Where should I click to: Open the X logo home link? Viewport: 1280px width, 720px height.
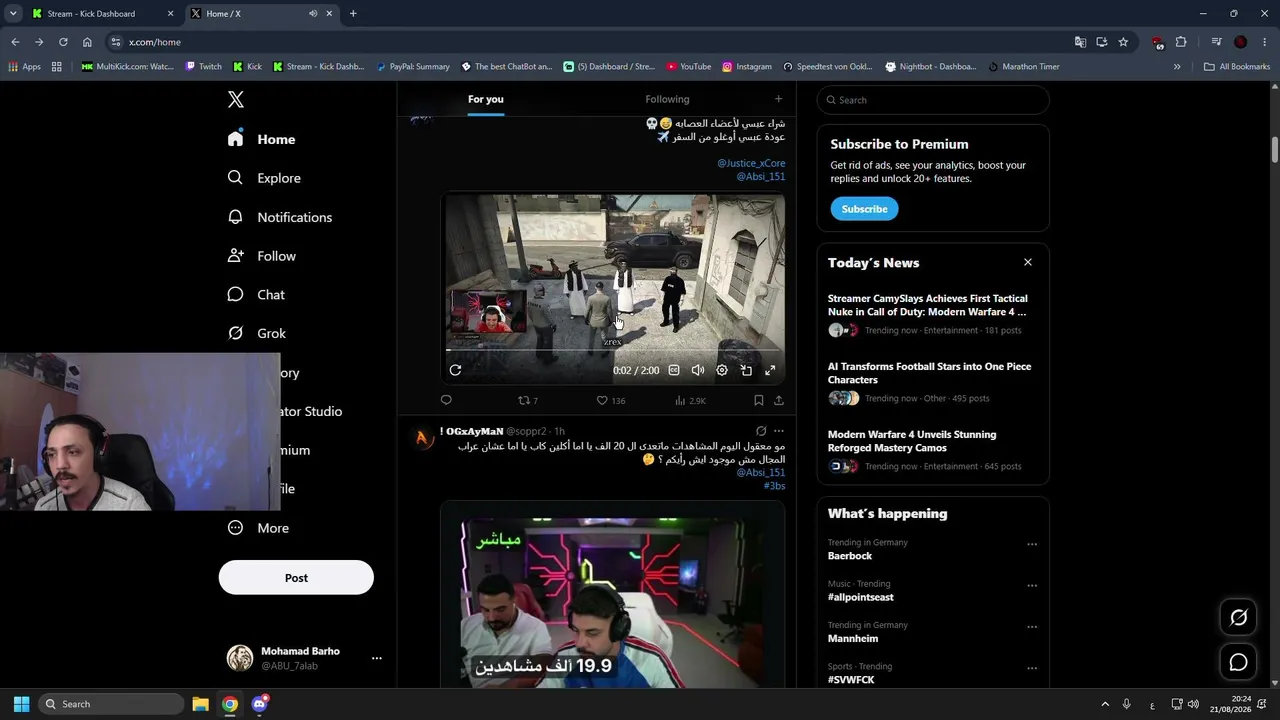click(236, 99)
